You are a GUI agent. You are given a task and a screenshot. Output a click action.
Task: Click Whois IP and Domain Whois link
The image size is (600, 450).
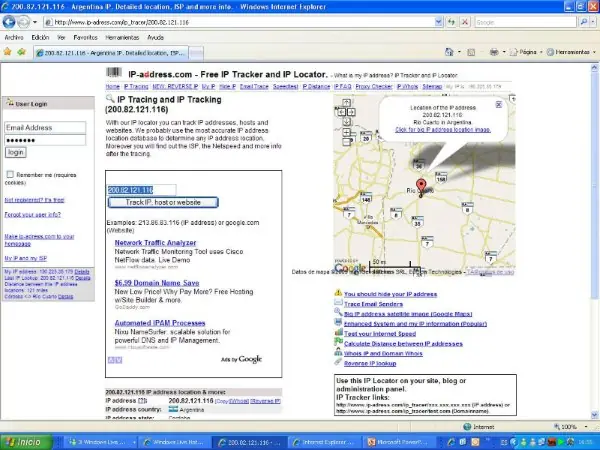[x=383, y=354]
